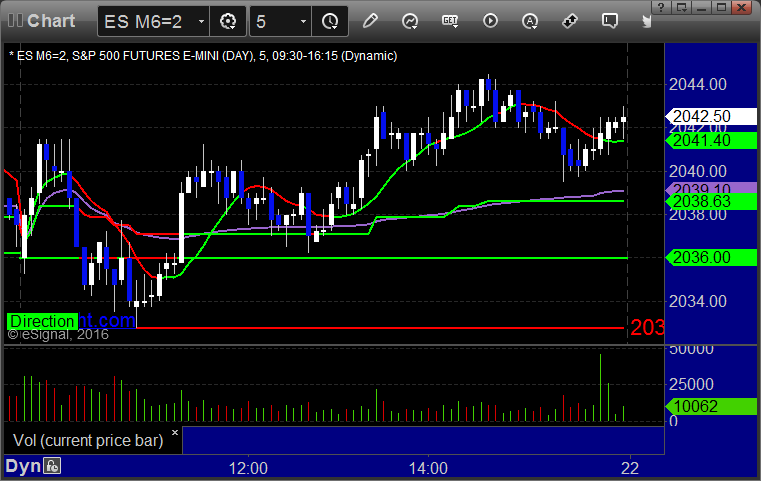761x481 pixels.
Task: Click the Dyn label at bottom left
Action: click(x=23, y=466)
